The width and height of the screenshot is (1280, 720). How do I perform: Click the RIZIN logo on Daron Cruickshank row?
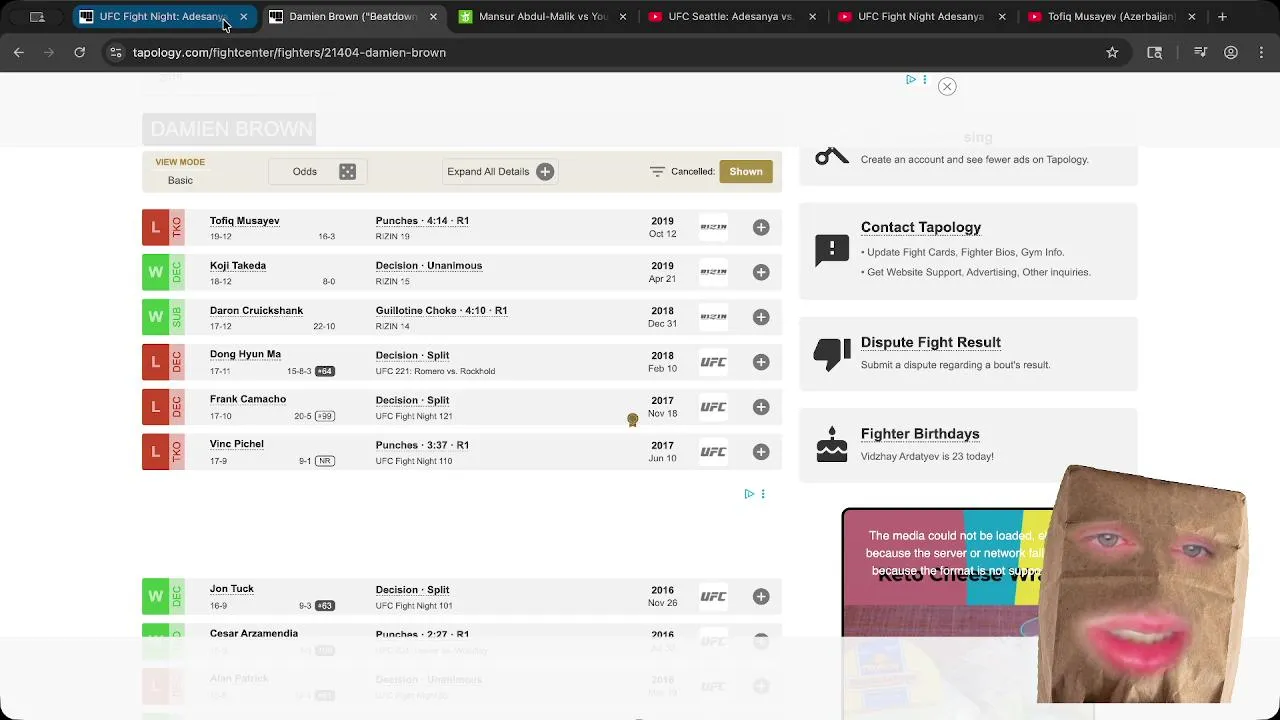713,317
